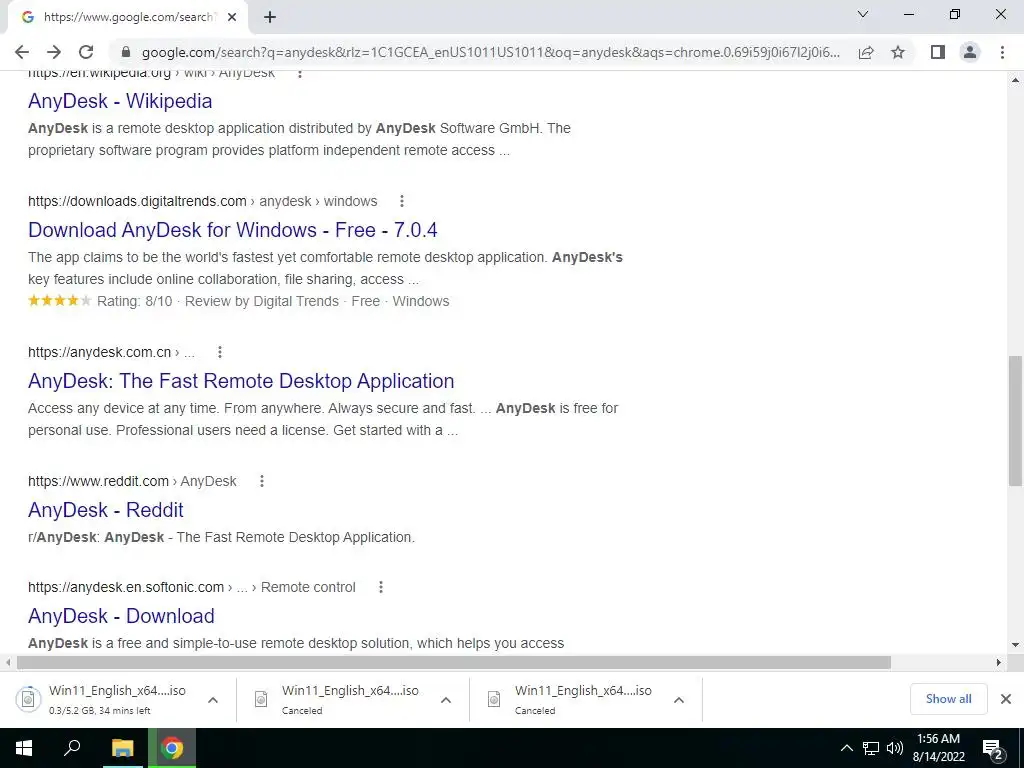The width and height of the screenshot is (1024, 768).
Task: Open the Chrome side panel
Action: pyautogui.click(x=938, y=52)
